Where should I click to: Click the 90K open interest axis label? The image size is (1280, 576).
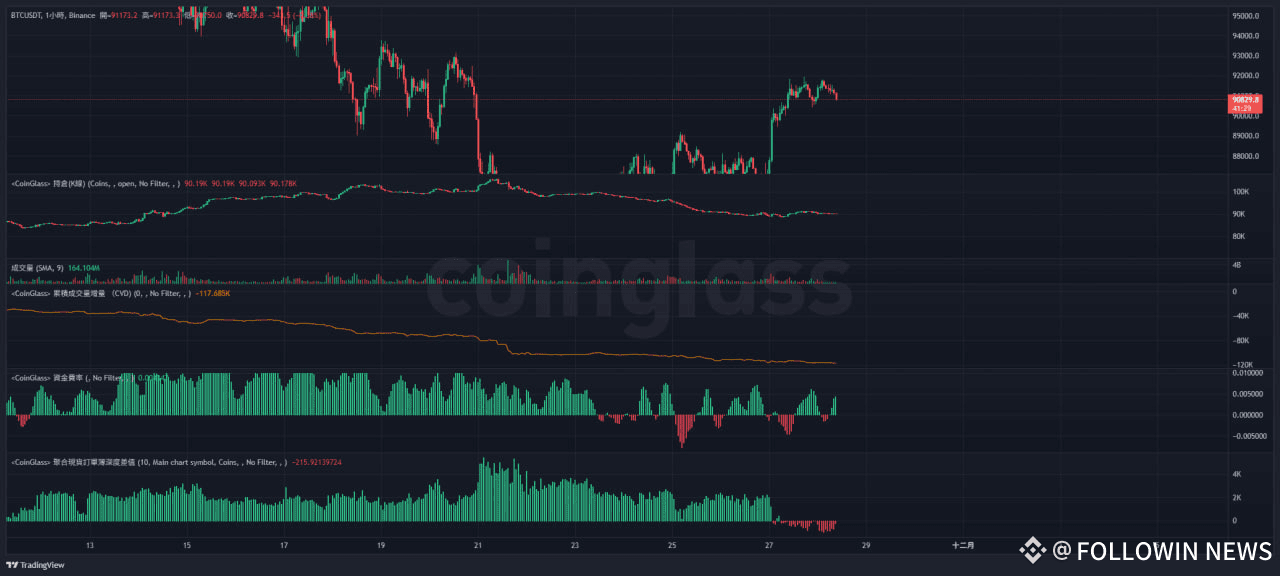click(1239, 214)
